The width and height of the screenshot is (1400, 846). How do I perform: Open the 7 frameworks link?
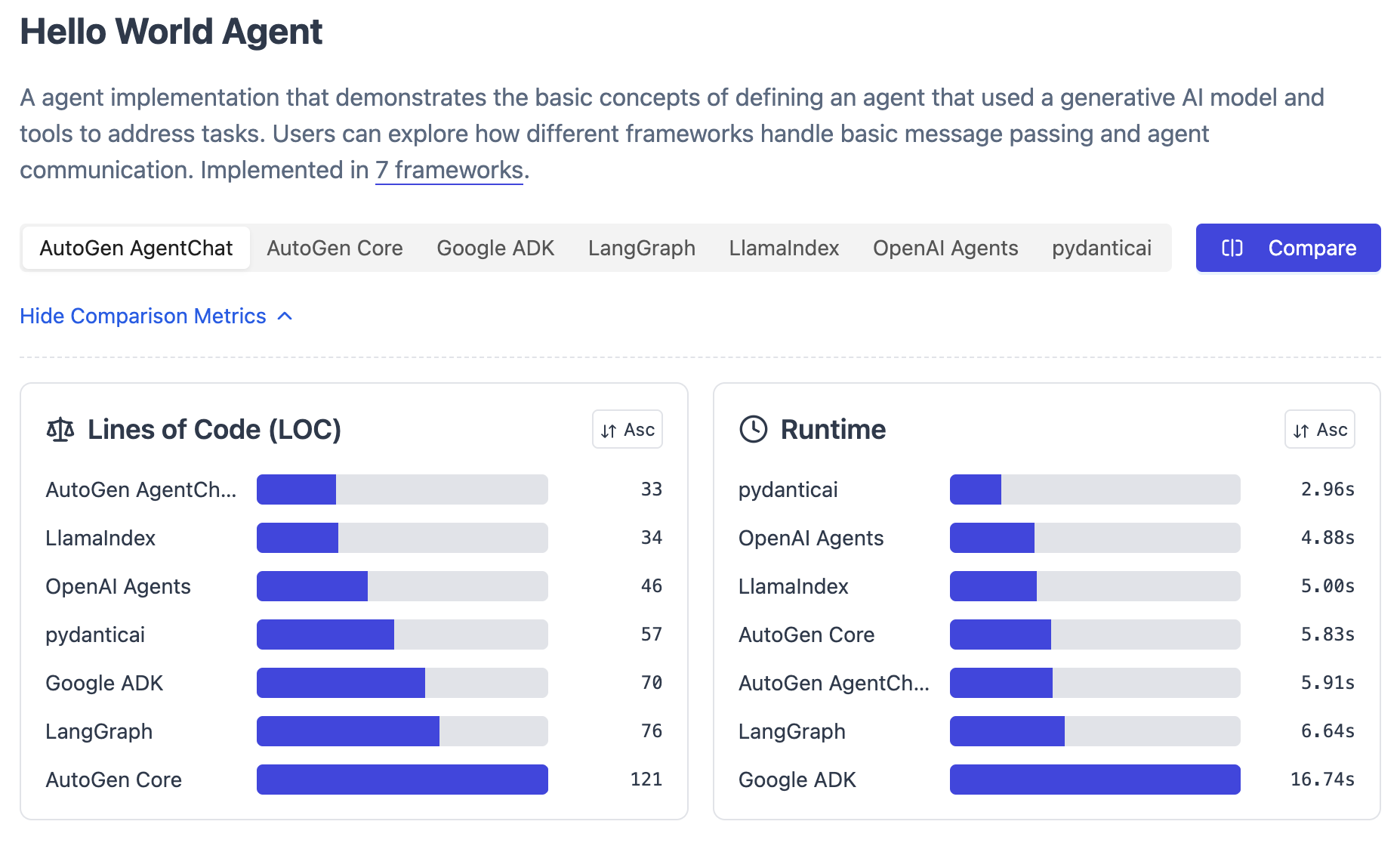449,171
